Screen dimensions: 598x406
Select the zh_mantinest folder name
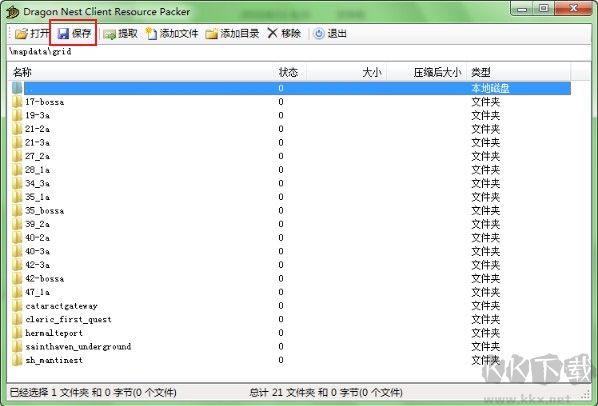point(54,360)
